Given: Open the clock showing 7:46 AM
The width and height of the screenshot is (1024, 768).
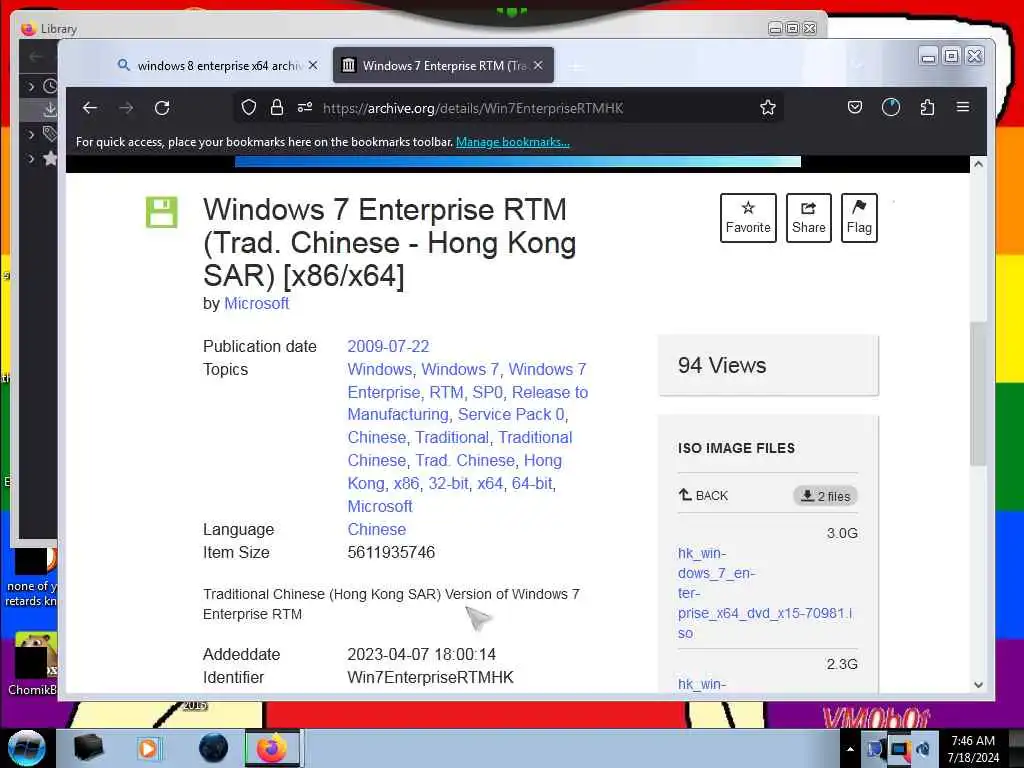Looking at the screenshot, I should point(973,749).
